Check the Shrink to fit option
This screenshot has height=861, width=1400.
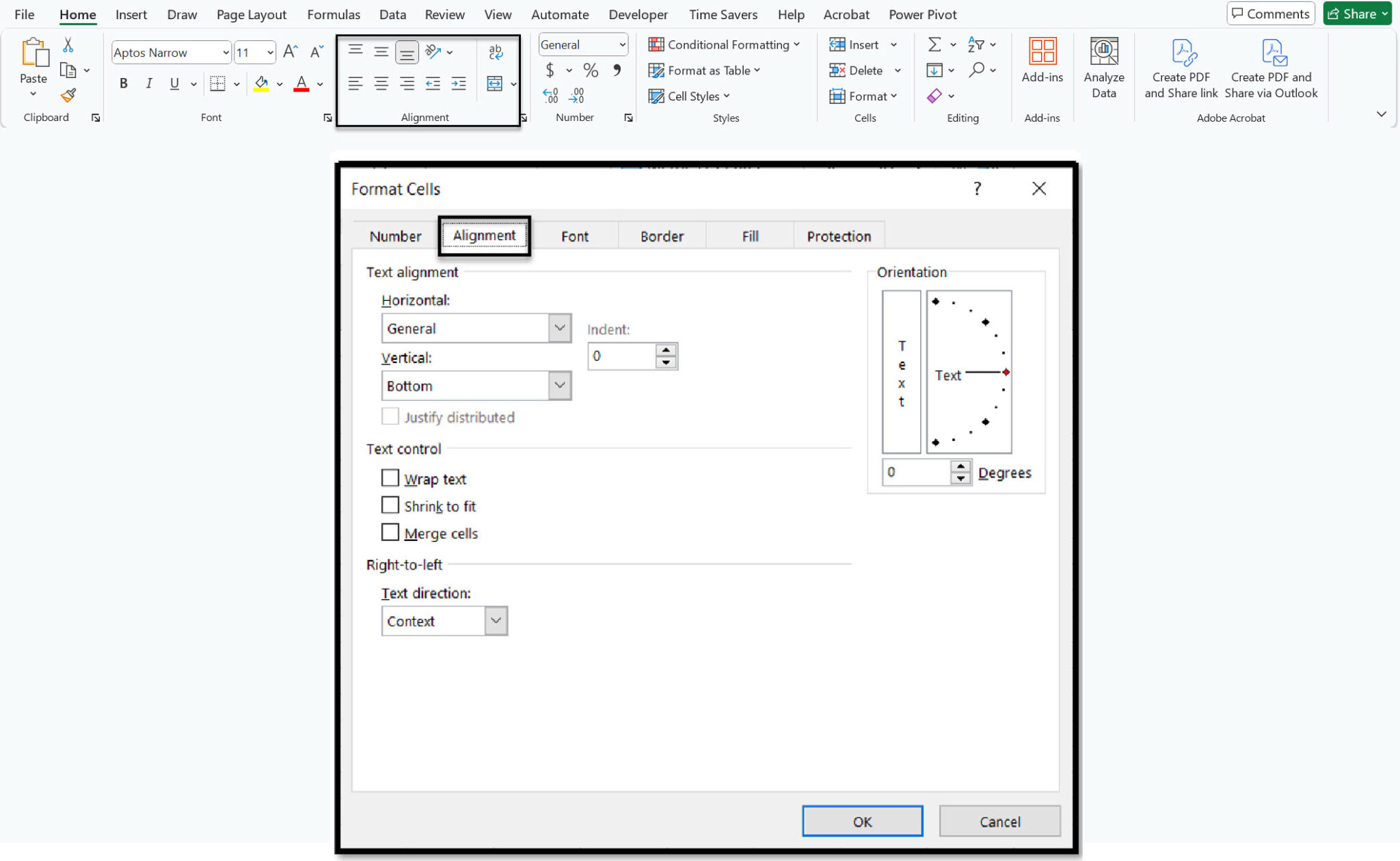pos(390,505)
